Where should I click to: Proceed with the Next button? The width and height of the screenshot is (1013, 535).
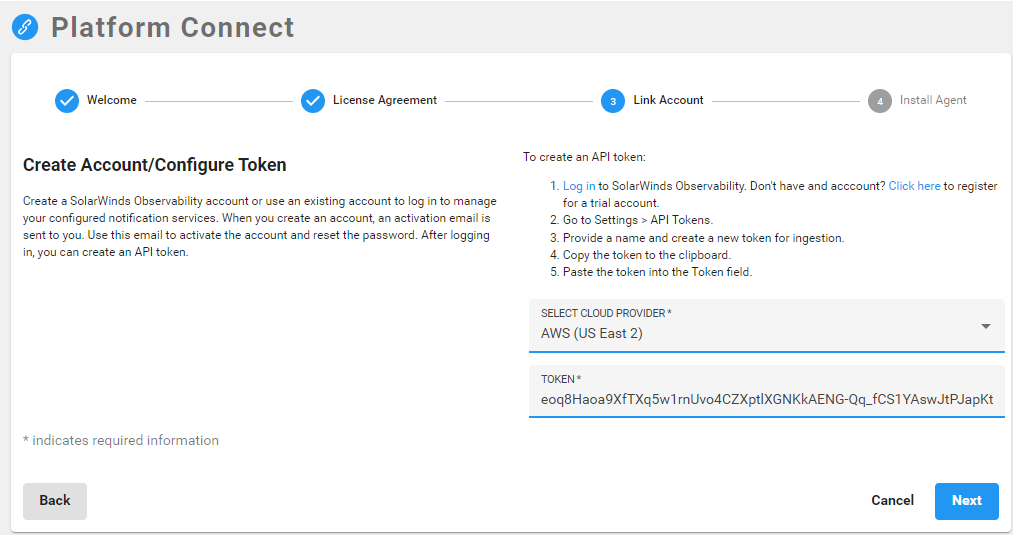click(966, 501)
